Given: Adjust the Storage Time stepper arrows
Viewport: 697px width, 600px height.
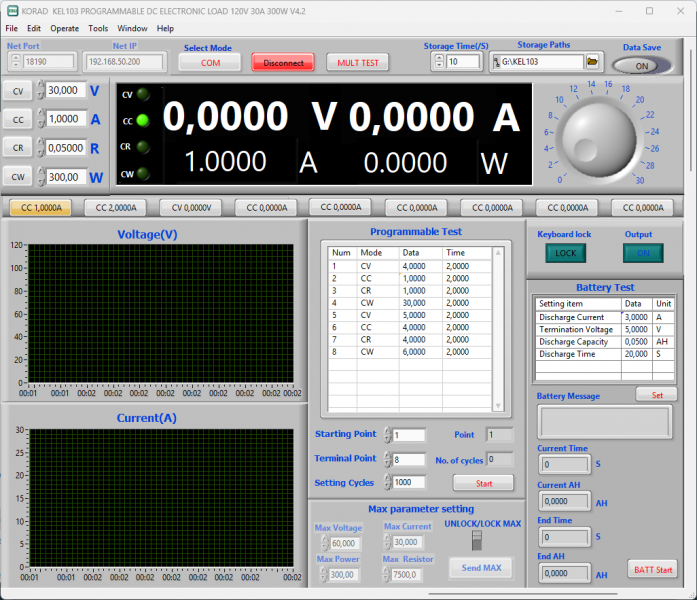Looking at the screenshot, I should pos(439,62).
